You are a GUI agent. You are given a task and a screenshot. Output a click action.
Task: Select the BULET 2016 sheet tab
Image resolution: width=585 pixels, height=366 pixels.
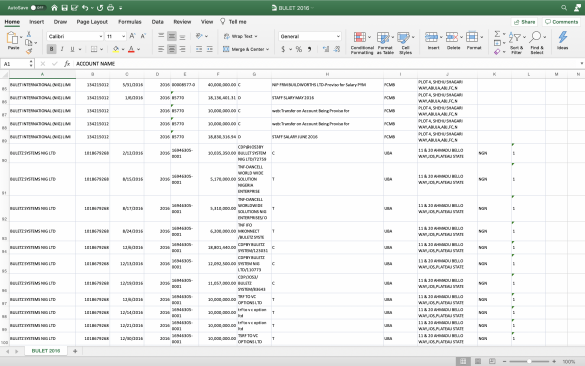coord(46,351)
